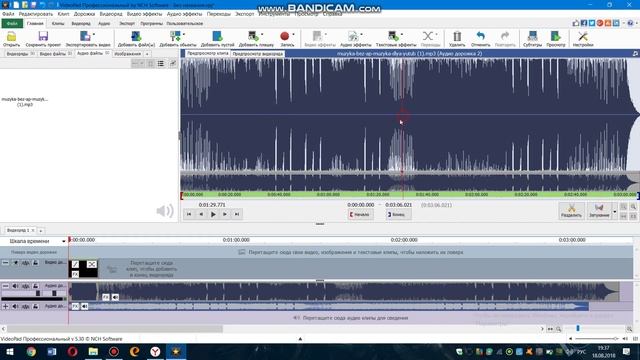640x360 pixels.
Task: Click Добавить файл(ы) (Add files) icon
Action: click(136, 36)
